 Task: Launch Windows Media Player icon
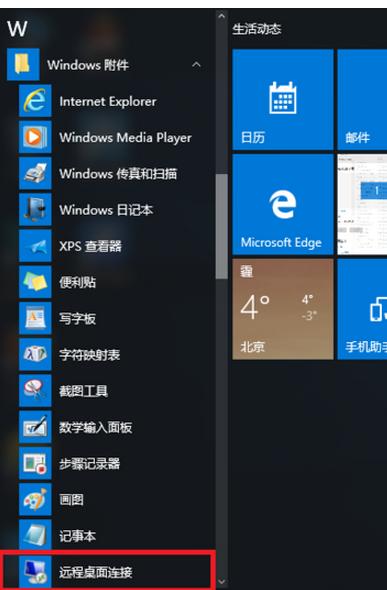35,137
